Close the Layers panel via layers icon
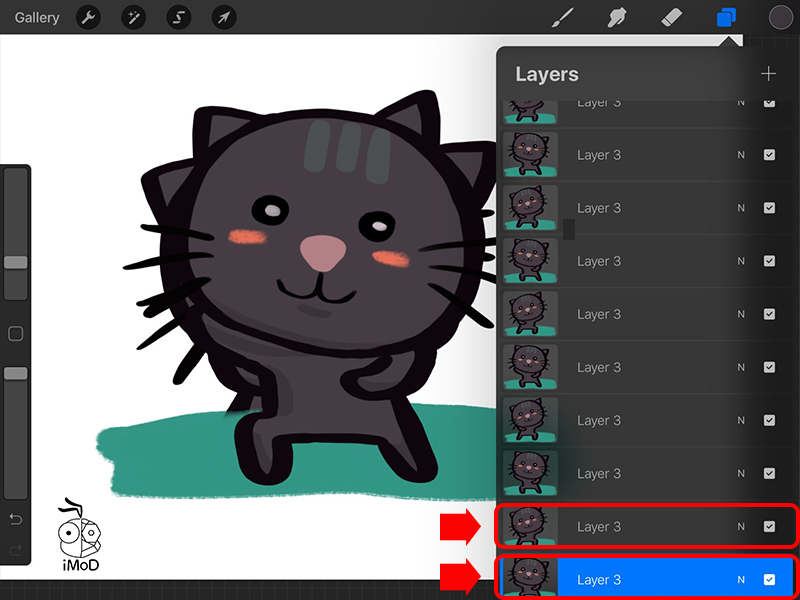The width and height of the screenshot is (800, 600). pos(727,18)
